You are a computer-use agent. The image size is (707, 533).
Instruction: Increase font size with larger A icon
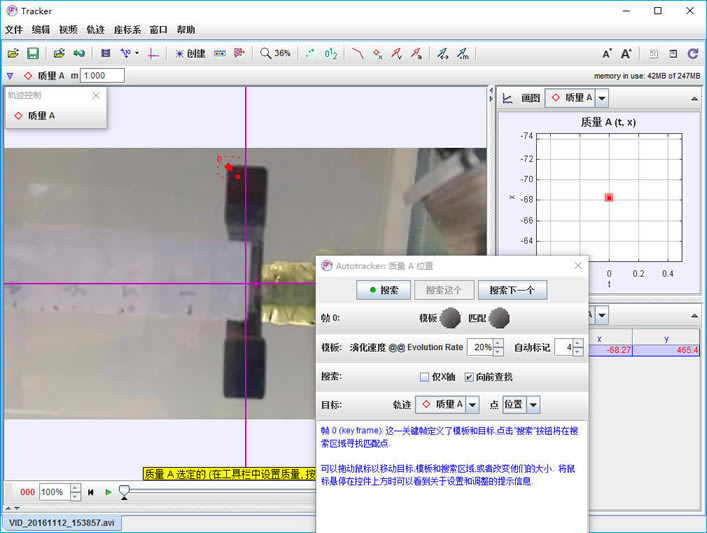point(627,53)
